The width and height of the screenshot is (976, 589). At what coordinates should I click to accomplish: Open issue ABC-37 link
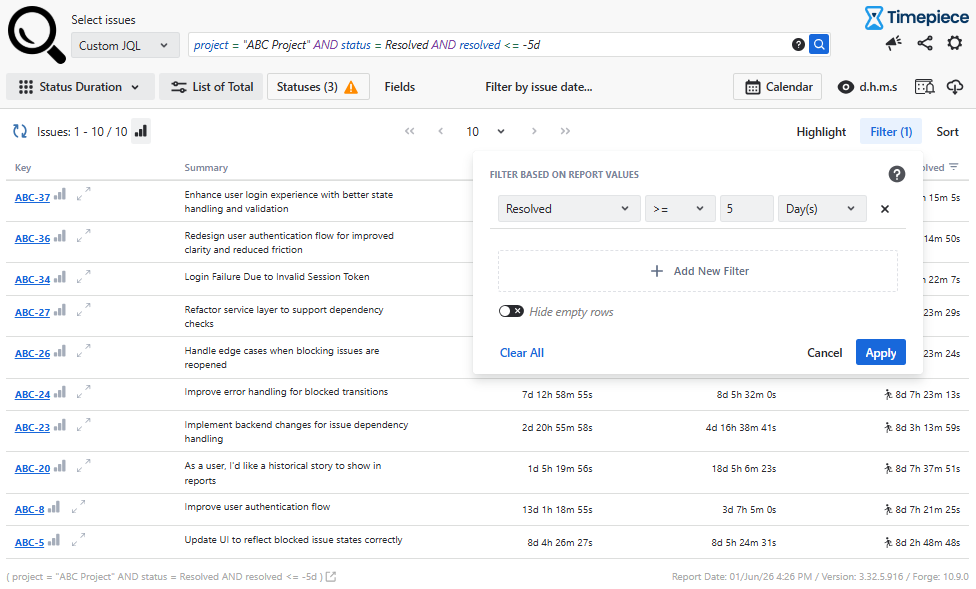click(32, 197)
